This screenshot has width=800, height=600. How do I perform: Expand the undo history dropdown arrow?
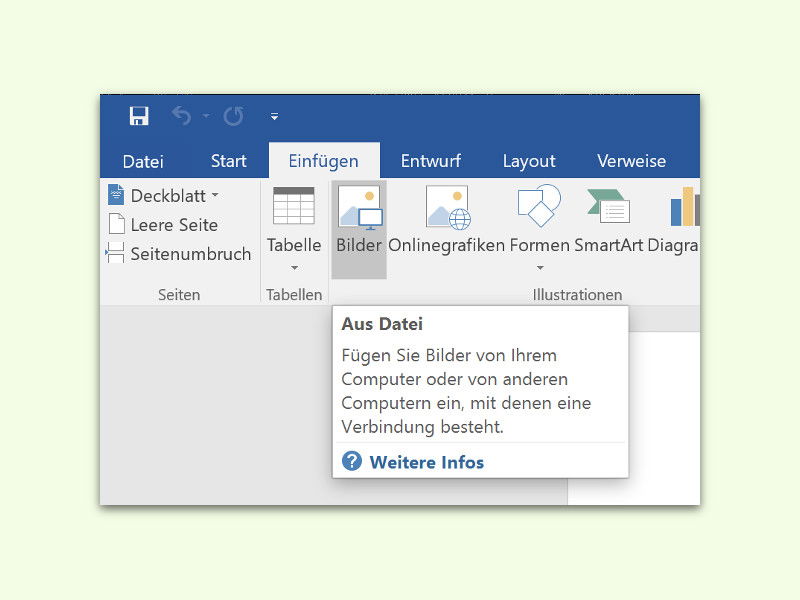(206, 116)
